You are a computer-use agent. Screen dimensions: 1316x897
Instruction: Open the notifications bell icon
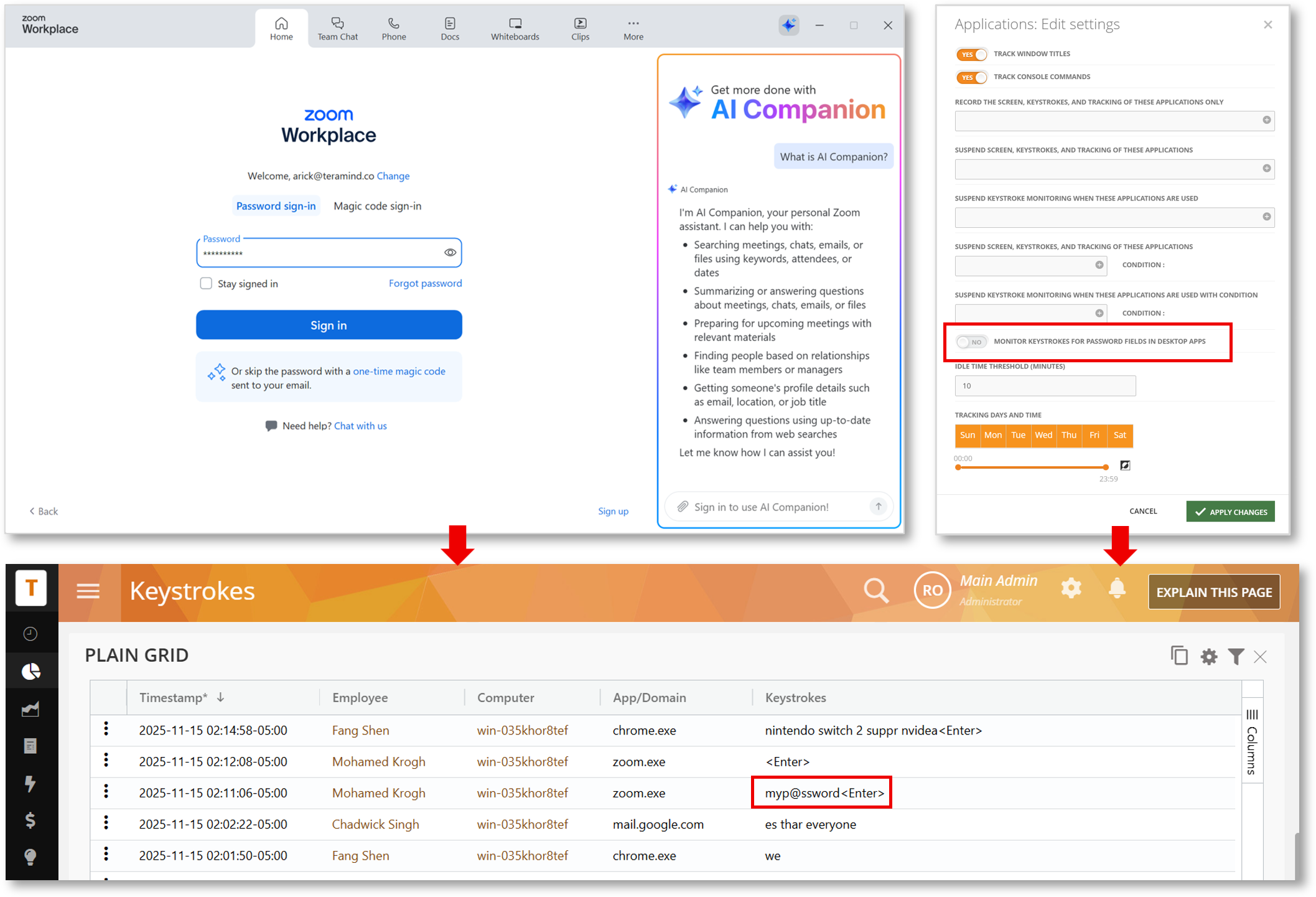pyautogui.click(x=1117, y=588)
